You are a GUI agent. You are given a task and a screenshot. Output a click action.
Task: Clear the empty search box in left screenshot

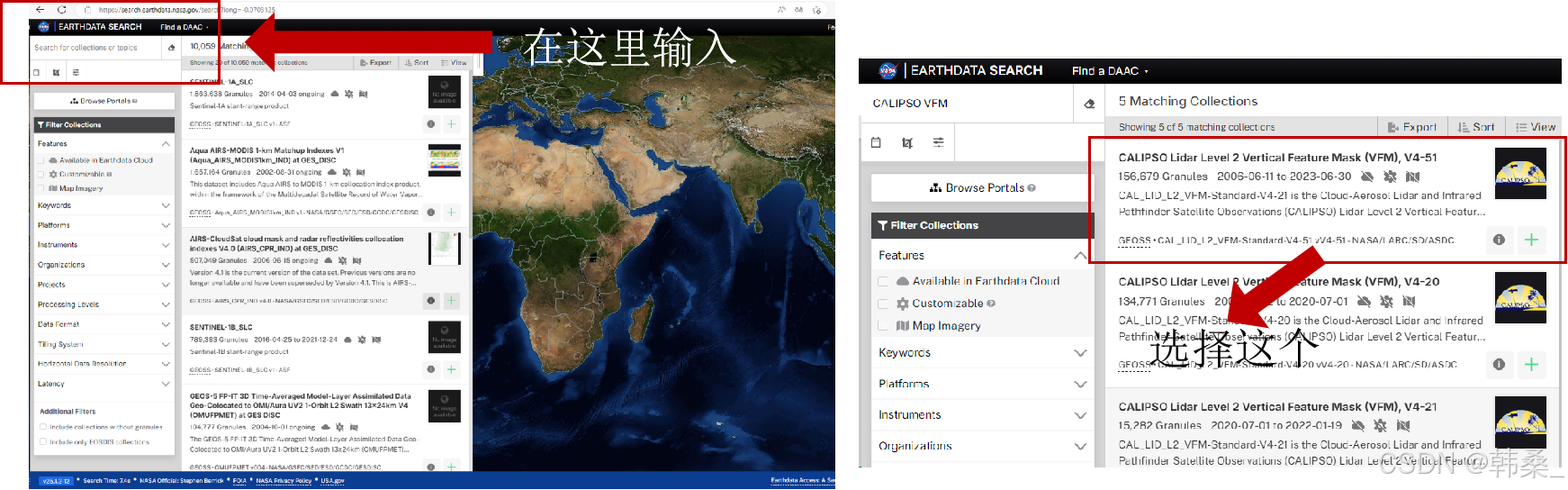coord(171,48)
